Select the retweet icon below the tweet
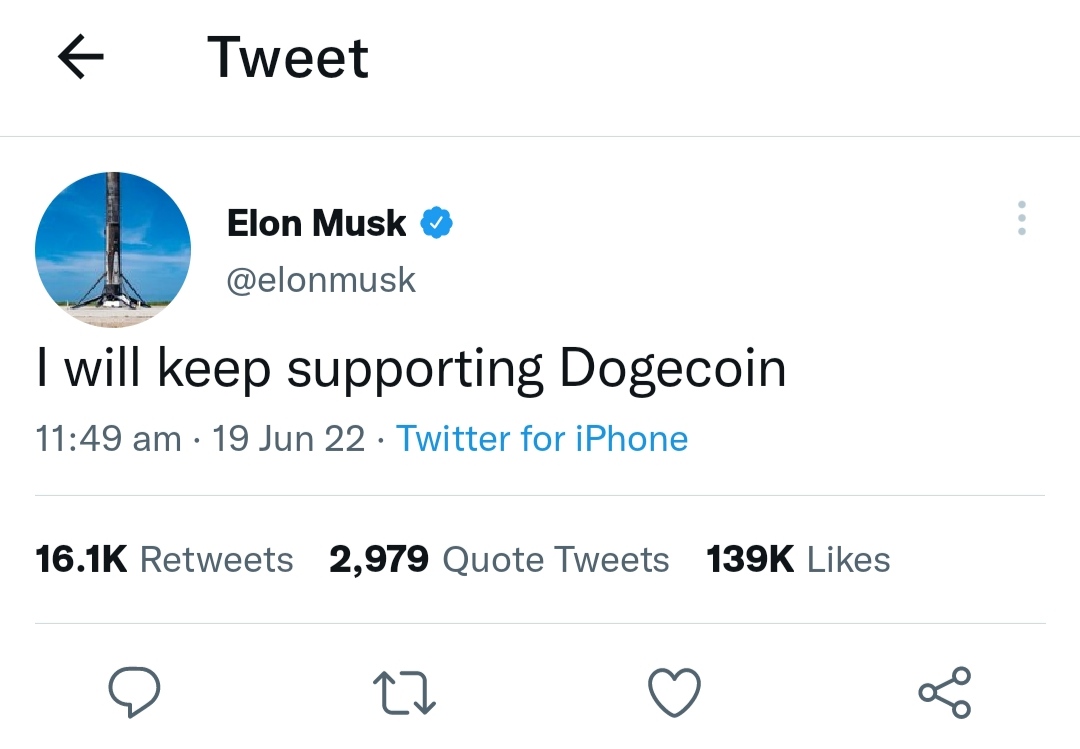The width and height of the screenshot is (1080, 749). (x=404, y=689)
